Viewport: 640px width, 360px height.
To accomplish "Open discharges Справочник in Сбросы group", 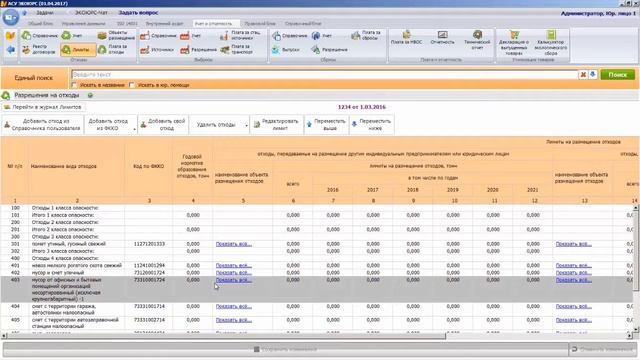I will coord(290,36).
